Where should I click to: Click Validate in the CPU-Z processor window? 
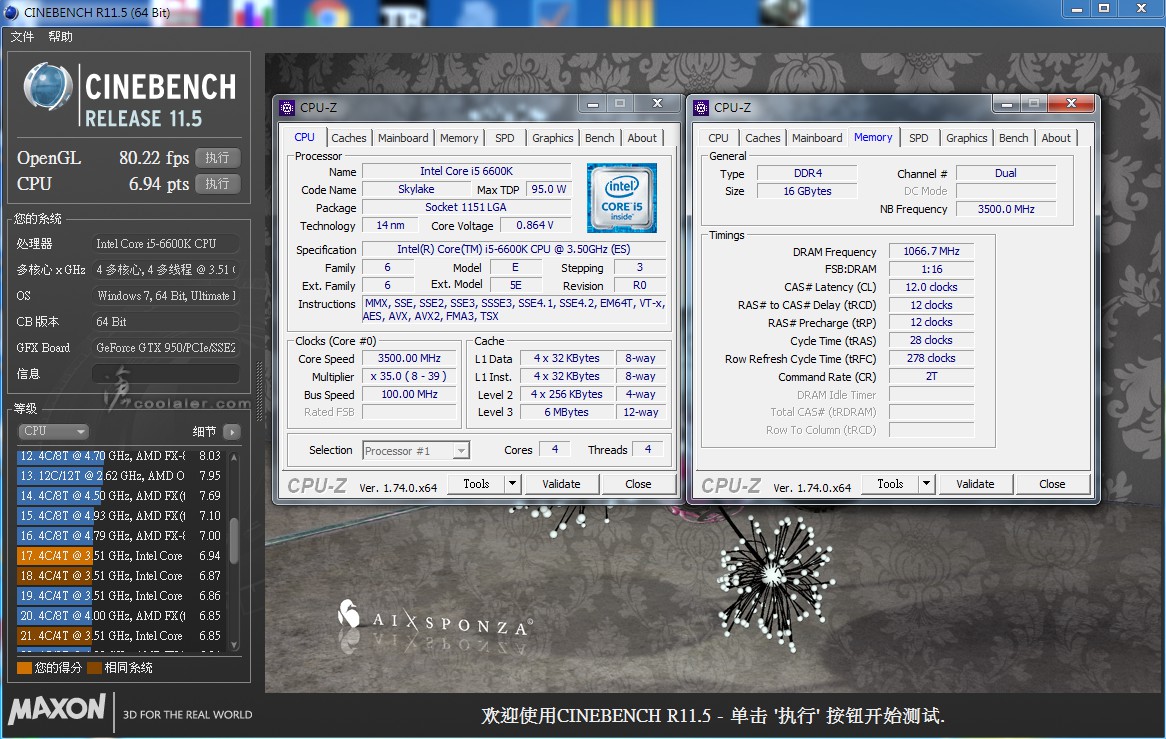[561, 484]
